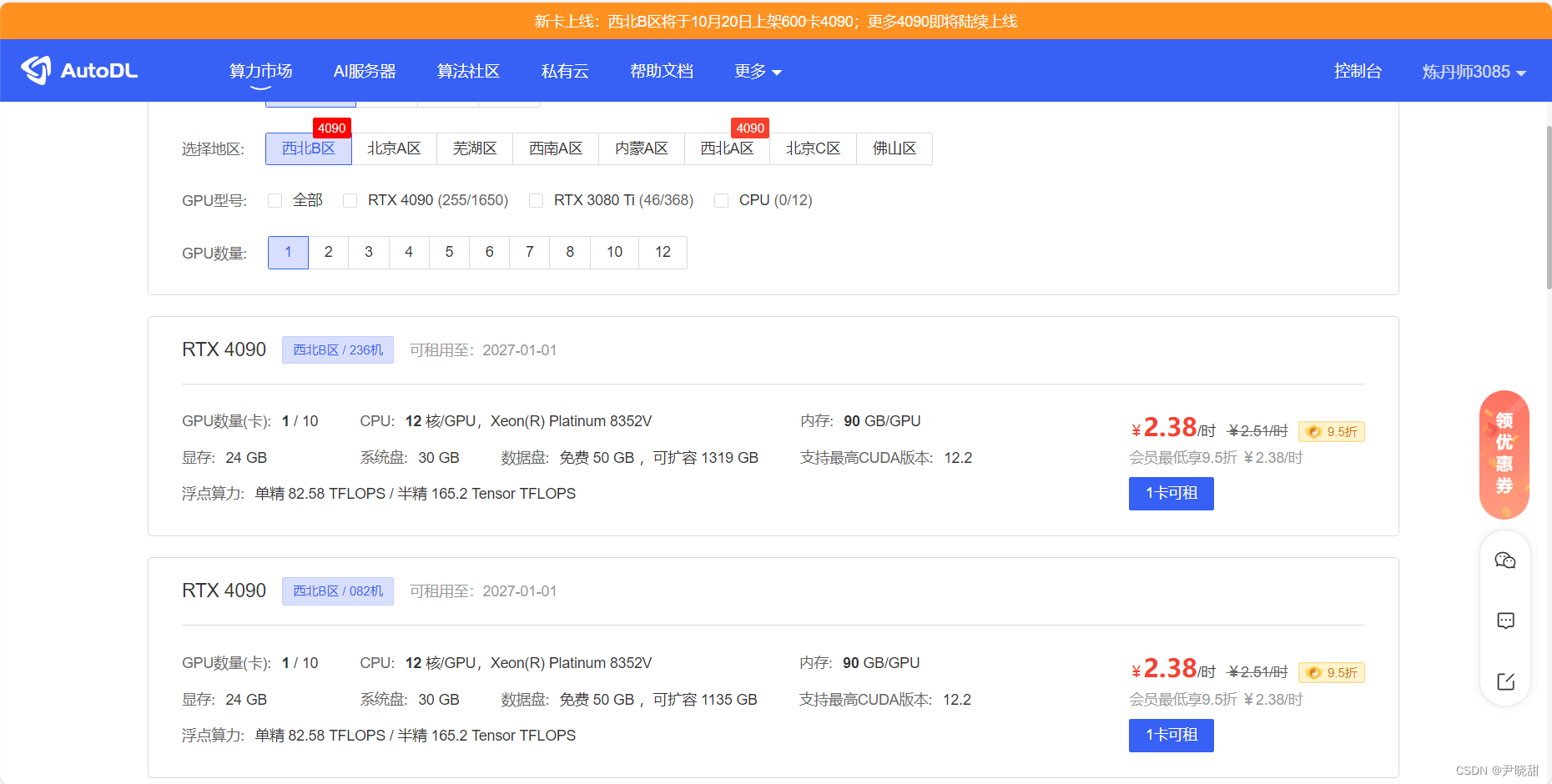Select region 佛山区
1552x784 pixels.
pyautogui.click(x=894, y=148)
